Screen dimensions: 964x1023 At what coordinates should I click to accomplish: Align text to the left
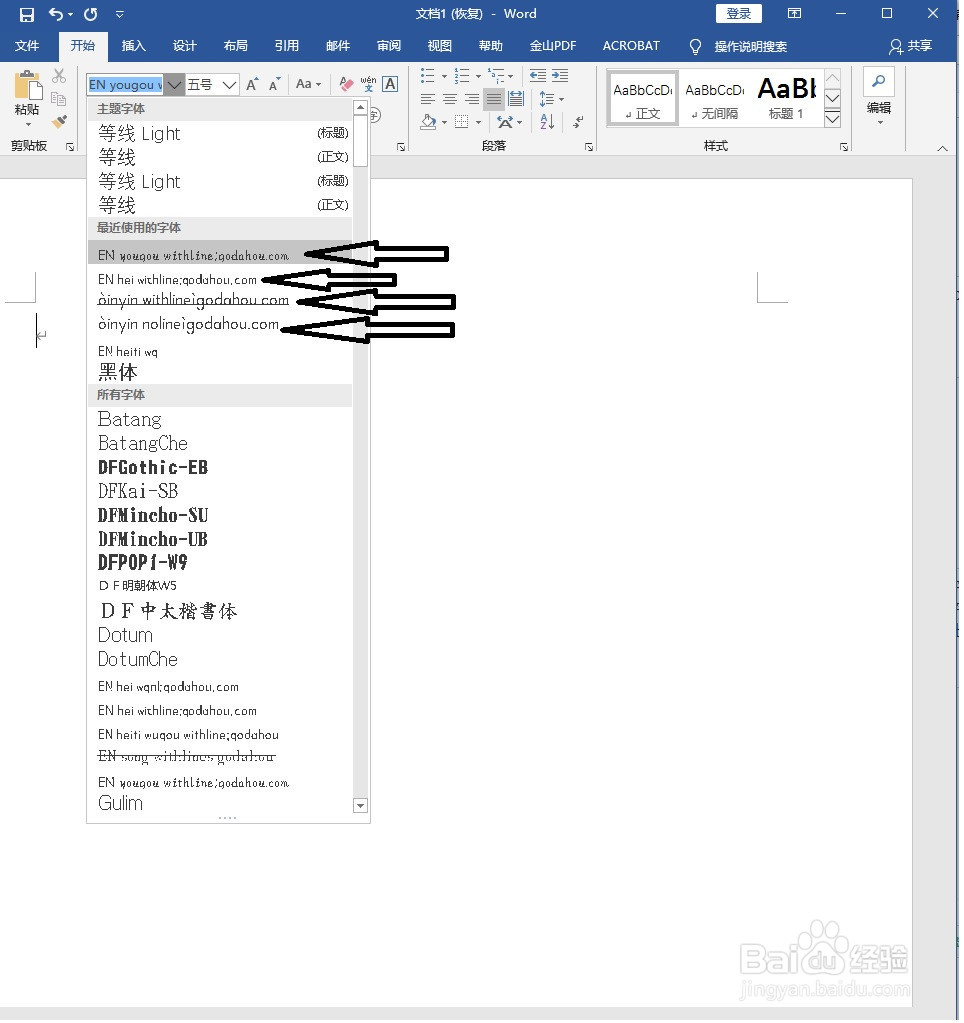[x=428, y=99]
